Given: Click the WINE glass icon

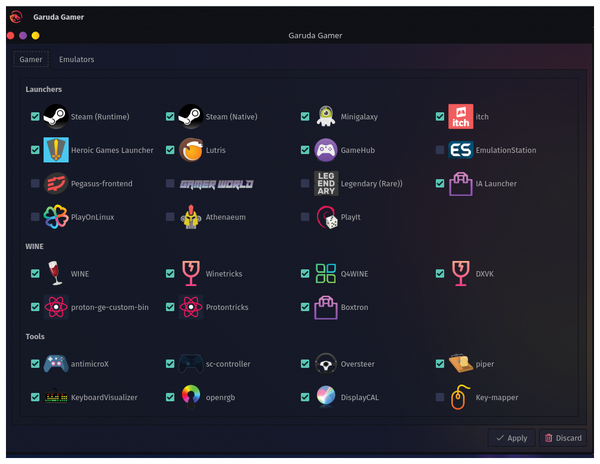Looking at the screenshot, I should (55, 273).
